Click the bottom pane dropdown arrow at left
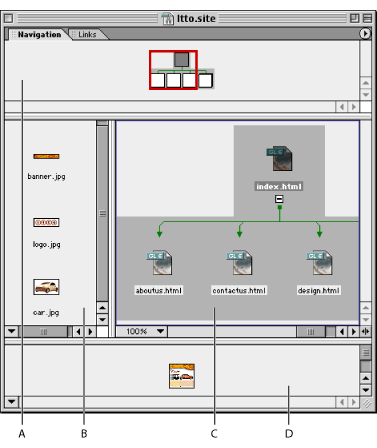 pyautogui.click(x=12, y=401)
